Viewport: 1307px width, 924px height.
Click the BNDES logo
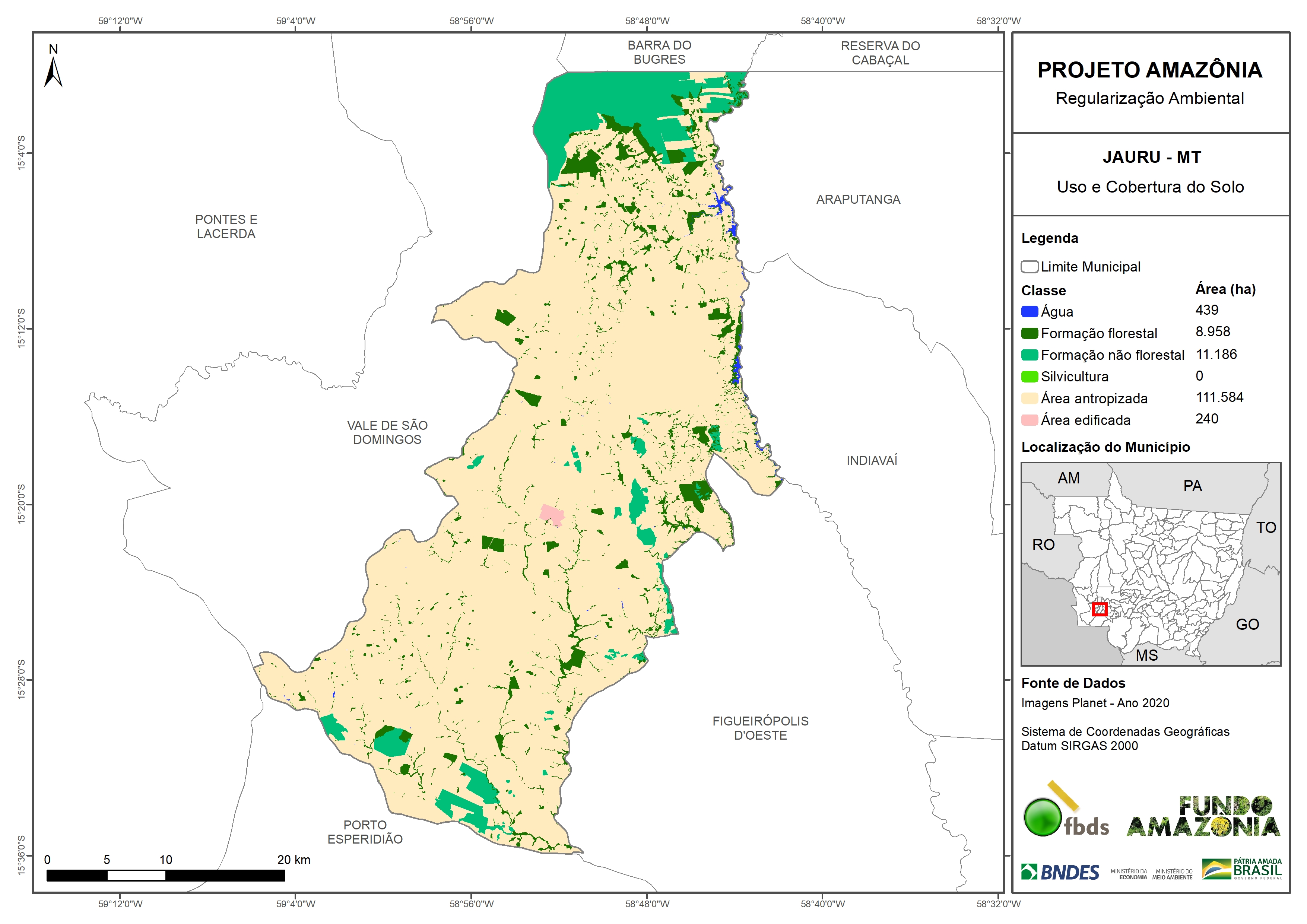click(1060, 872)
